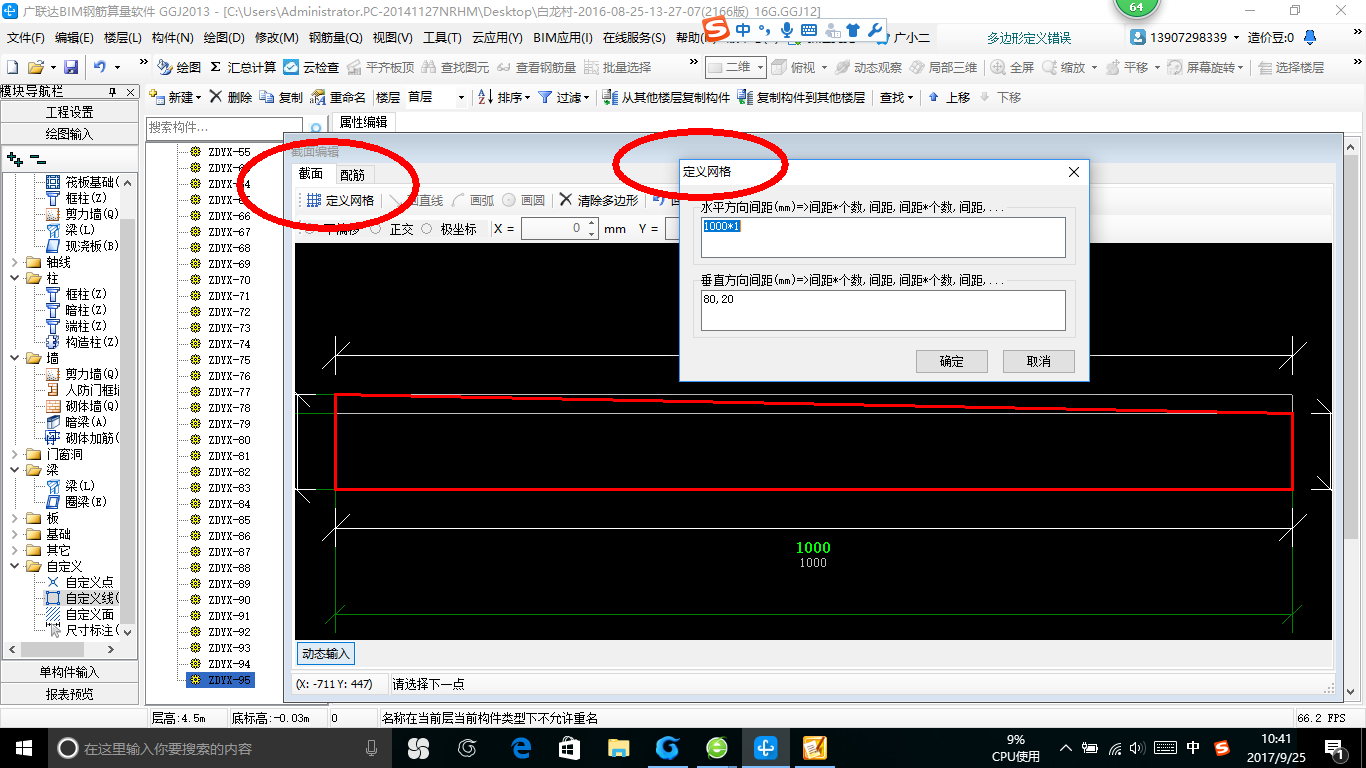Open 文件(F) menu

coord(26,38)
